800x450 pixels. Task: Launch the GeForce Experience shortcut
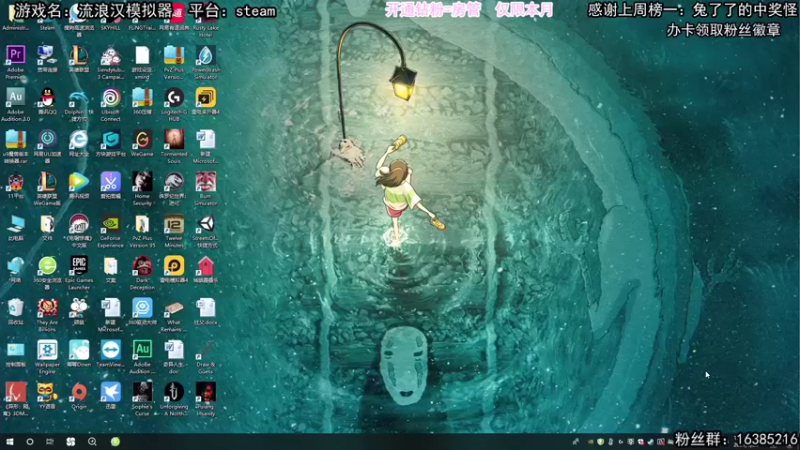click(x=111, y=223)
